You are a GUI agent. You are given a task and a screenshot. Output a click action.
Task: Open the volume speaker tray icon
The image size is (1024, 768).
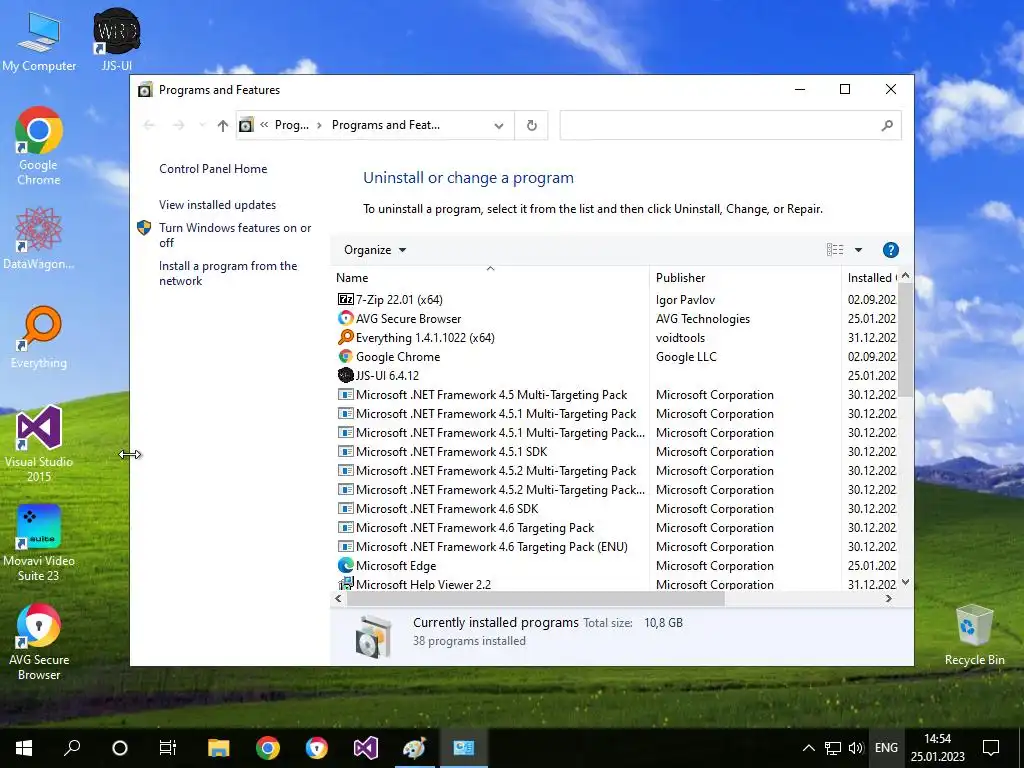pyautogui.click(x=856, y=748)
